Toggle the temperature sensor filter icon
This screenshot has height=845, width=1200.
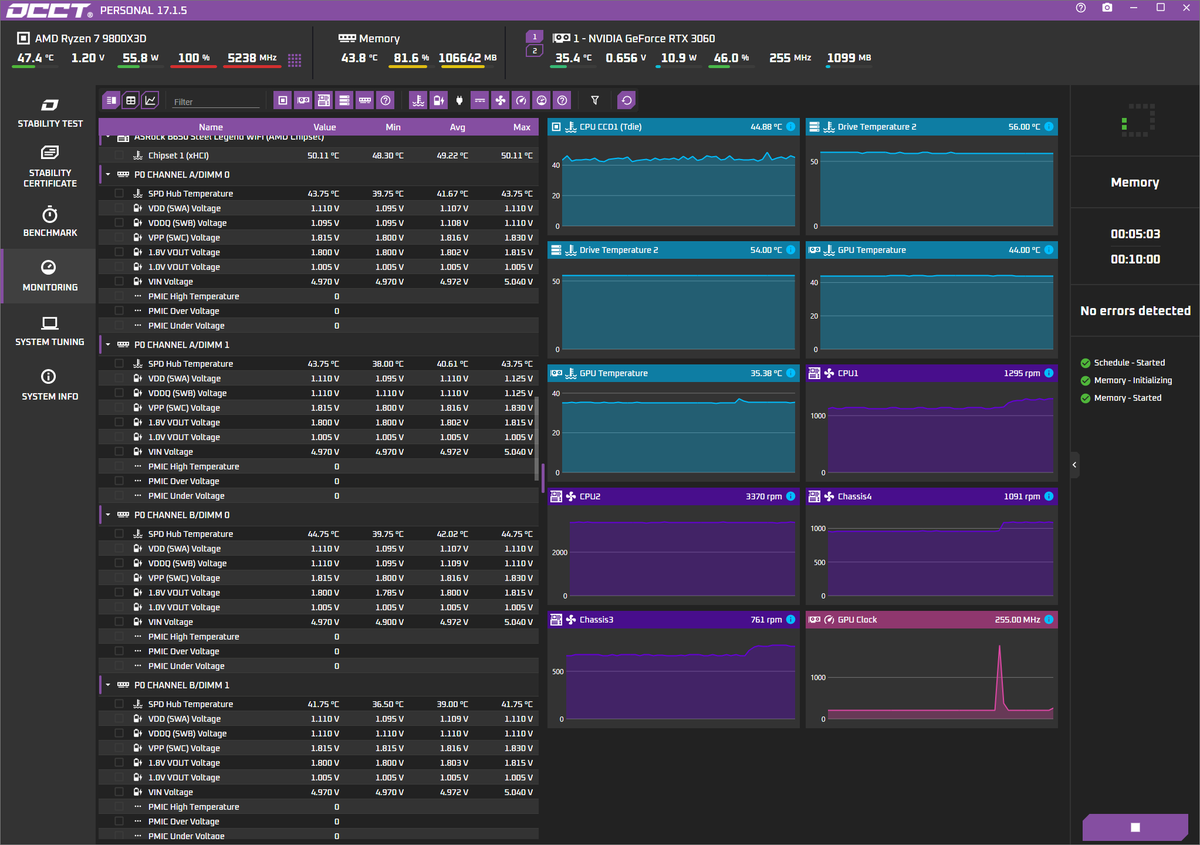pyautogui.click(x=418, y=100)
